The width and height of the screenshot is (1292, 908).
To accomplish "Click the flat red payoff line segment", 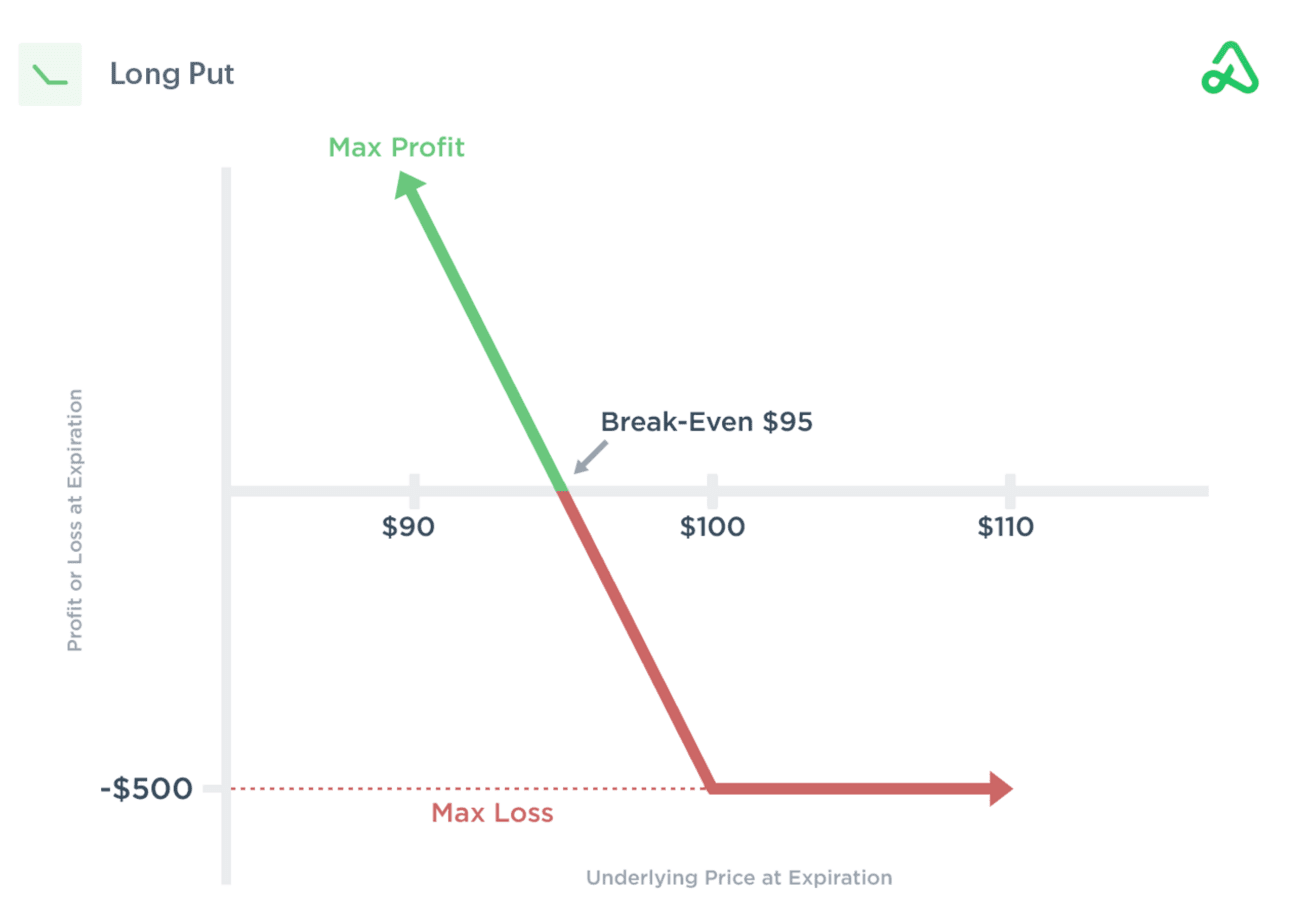I will tap(850, 788).
